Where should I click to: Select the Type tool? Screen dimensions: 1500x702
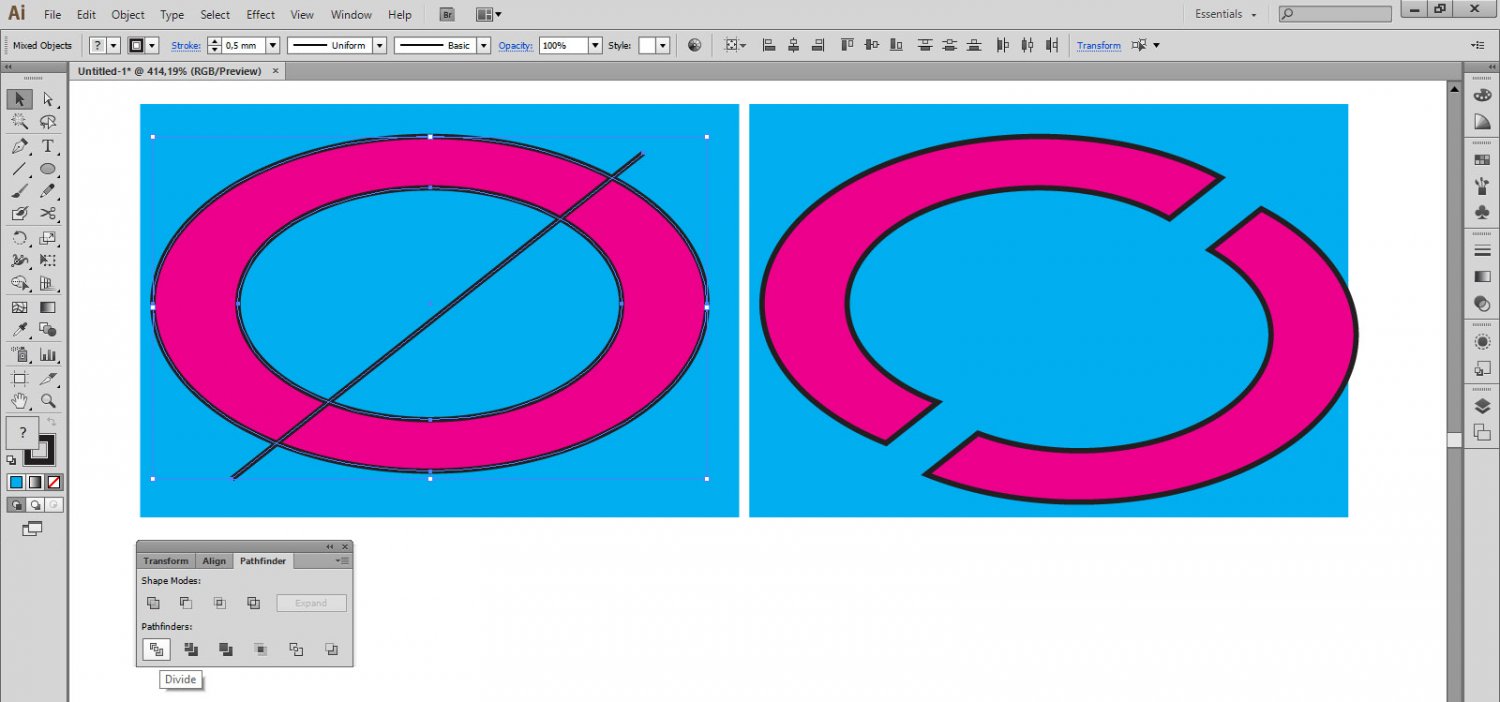tap(47, 146)
